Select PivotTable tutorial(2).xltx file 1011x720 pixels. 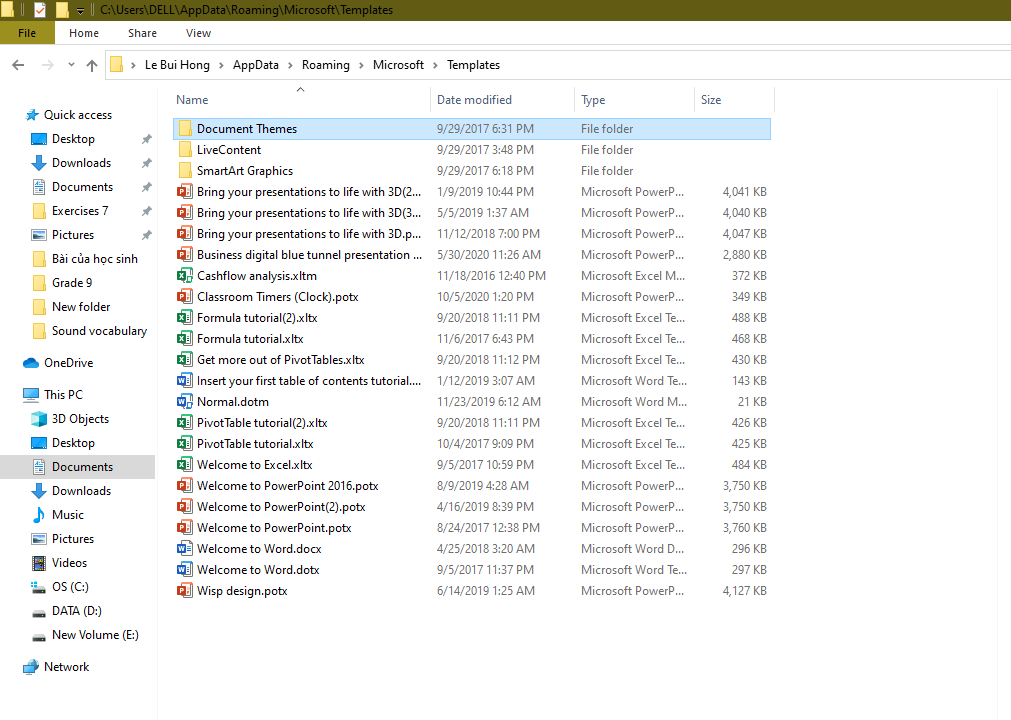pos(262,423)
